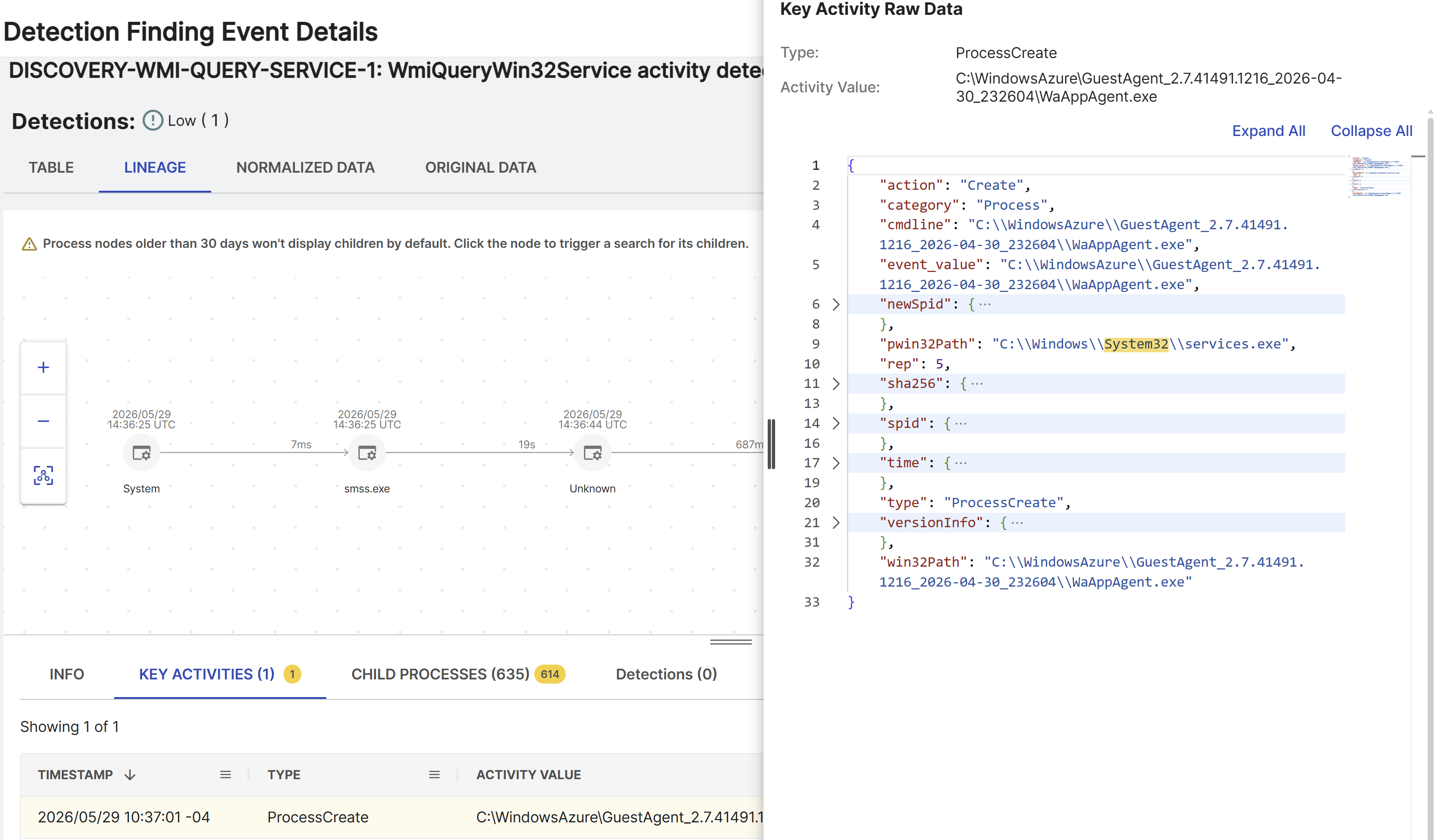Click the Showing 1 of 1 text
This screenshot has height=840, width=1437.
point(70,726)
